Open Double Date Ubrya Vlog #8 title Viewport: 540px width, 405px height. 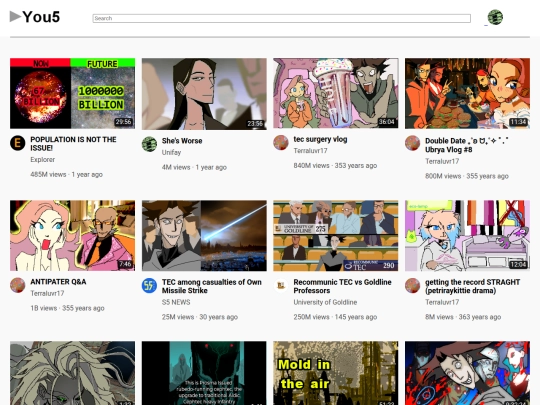pyautogui.click(x=467, y=145)
